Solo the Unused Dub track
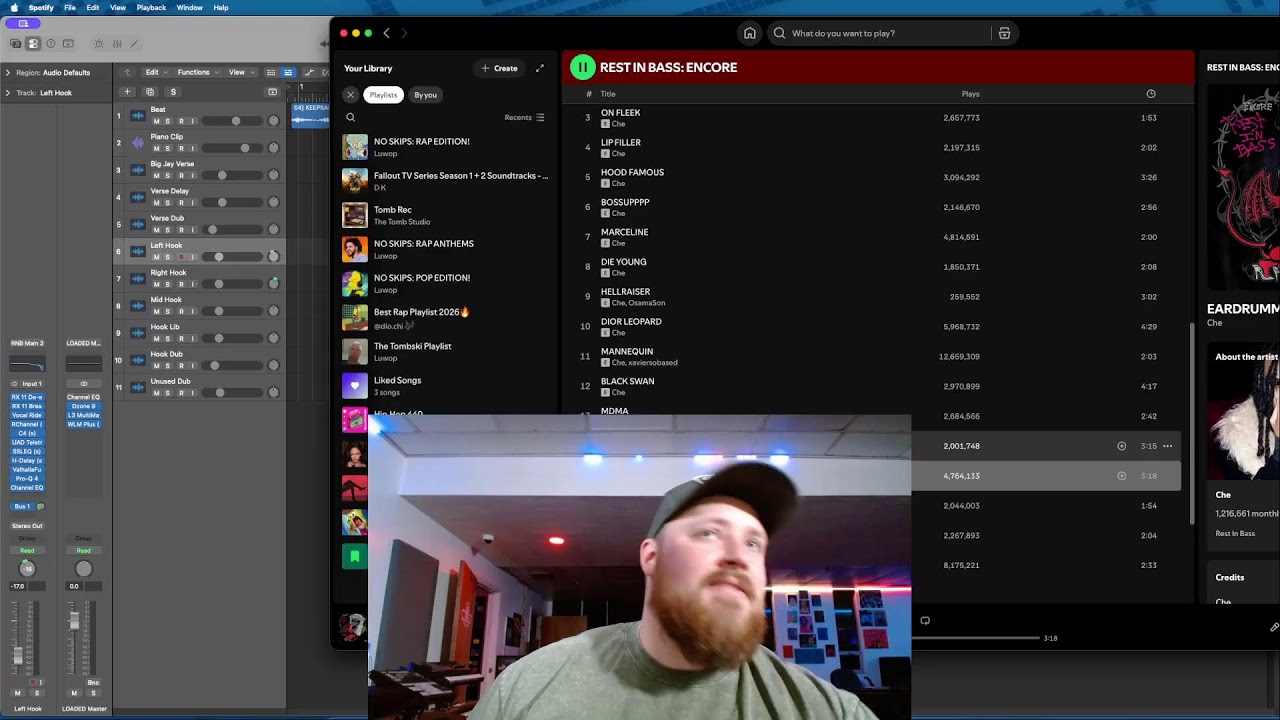This screenshot has width=1280, height=720. pos(168,393)
